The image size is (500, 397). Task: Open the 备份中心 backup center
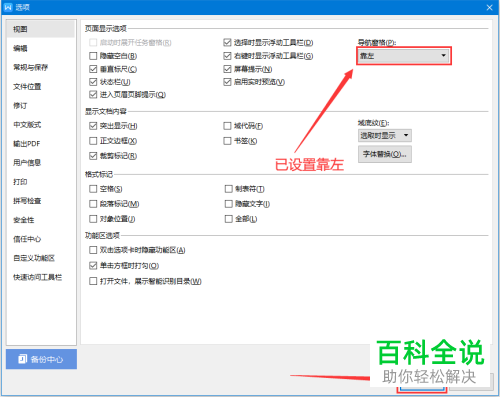point(41,359)
